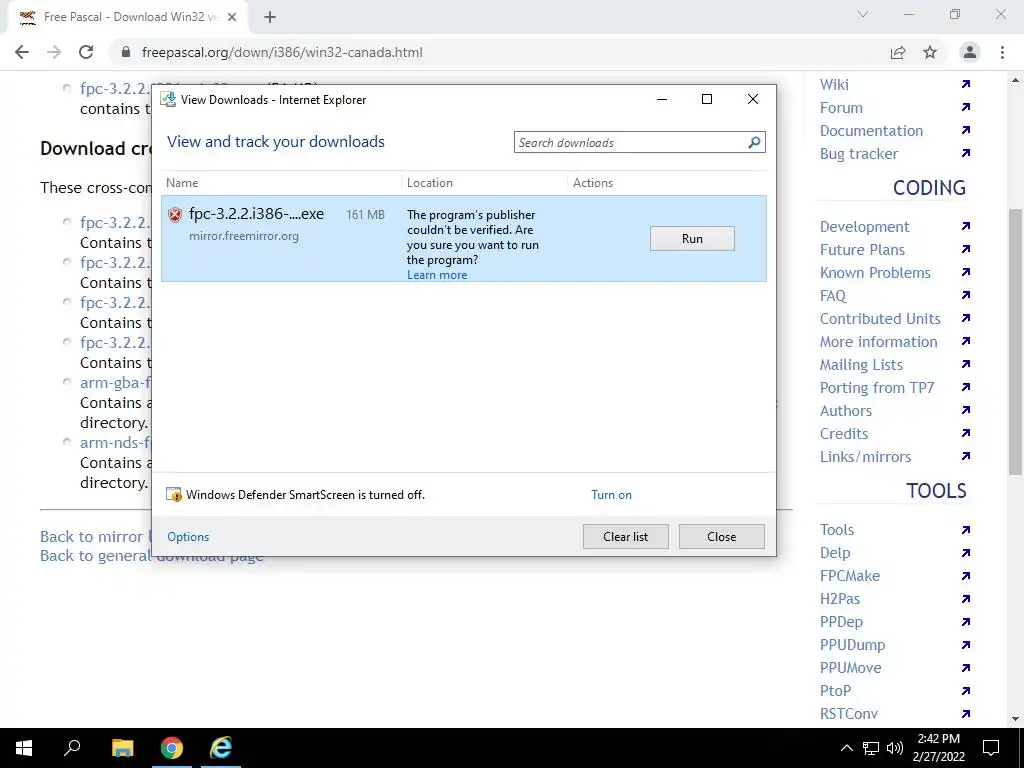Switch to Chrome in taskbar
Viewport: 1024px width, 768px height.
(172, 748)
